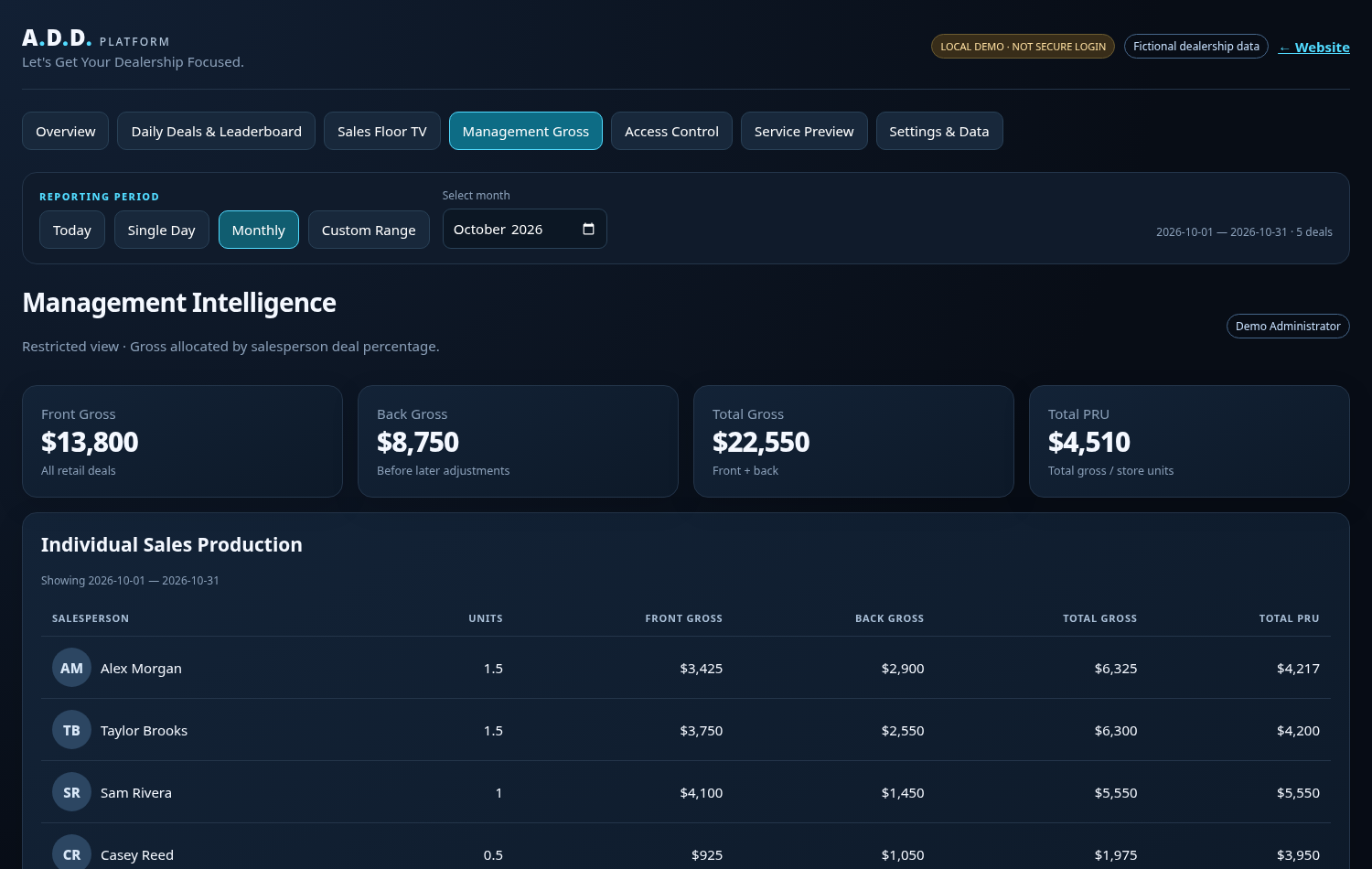Click Alex Morgan's AM avatar

click(71, 668)
